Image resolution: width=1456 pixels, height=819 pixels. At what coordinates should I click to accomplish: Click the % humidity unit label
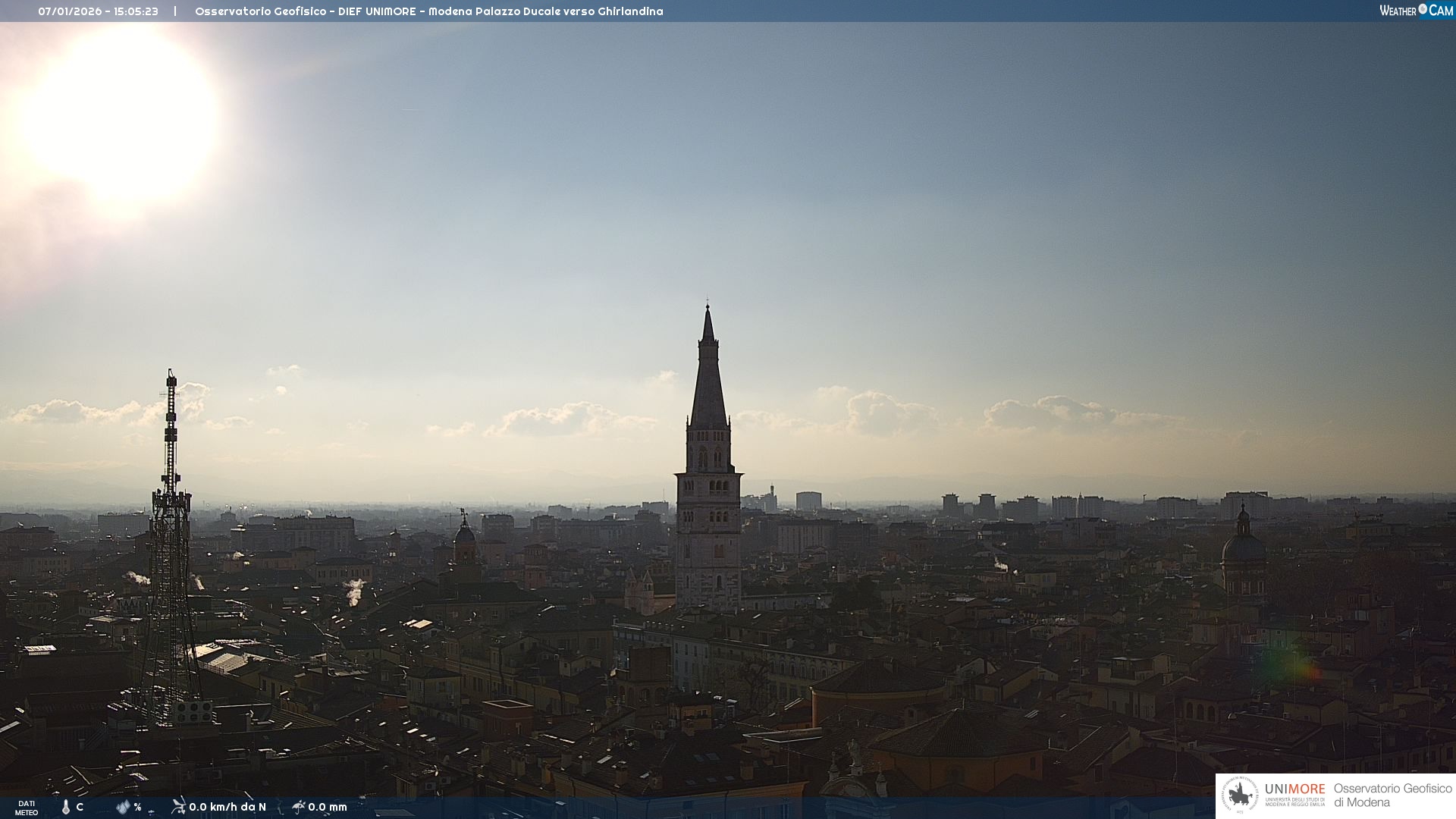pyautogui.click(x=137, y=807)
